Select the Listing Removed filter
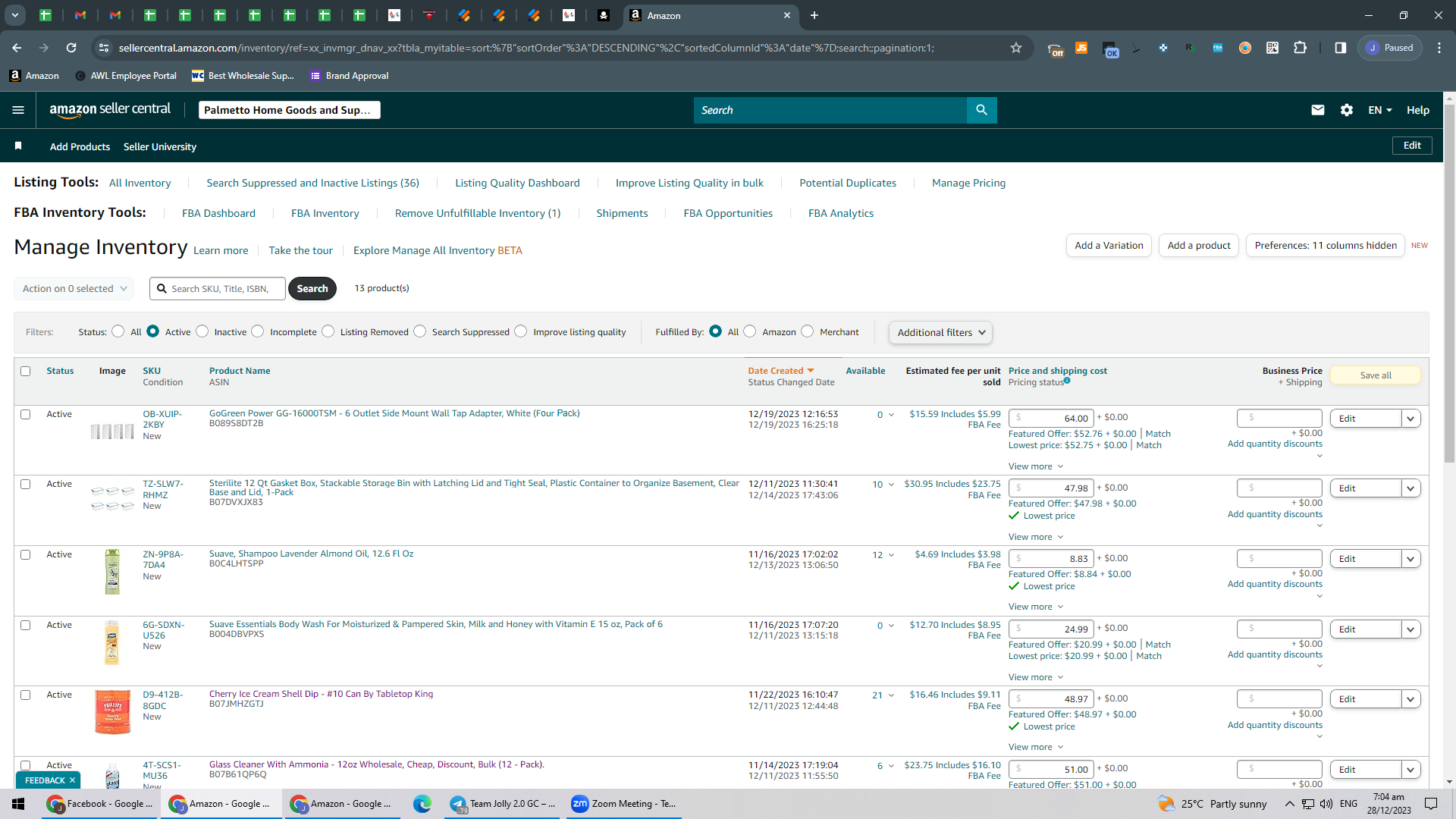The image size is (1456, 819). click(x=328, y=331)
